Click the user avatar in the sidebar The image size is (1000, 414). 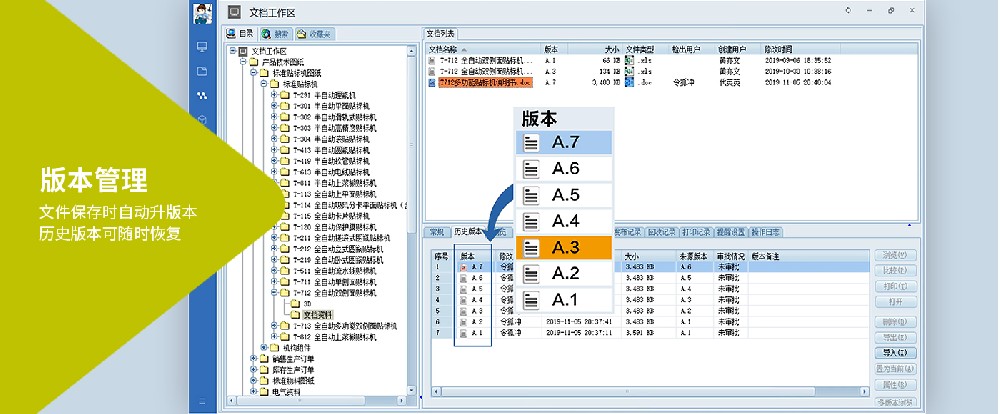[203, 12]
